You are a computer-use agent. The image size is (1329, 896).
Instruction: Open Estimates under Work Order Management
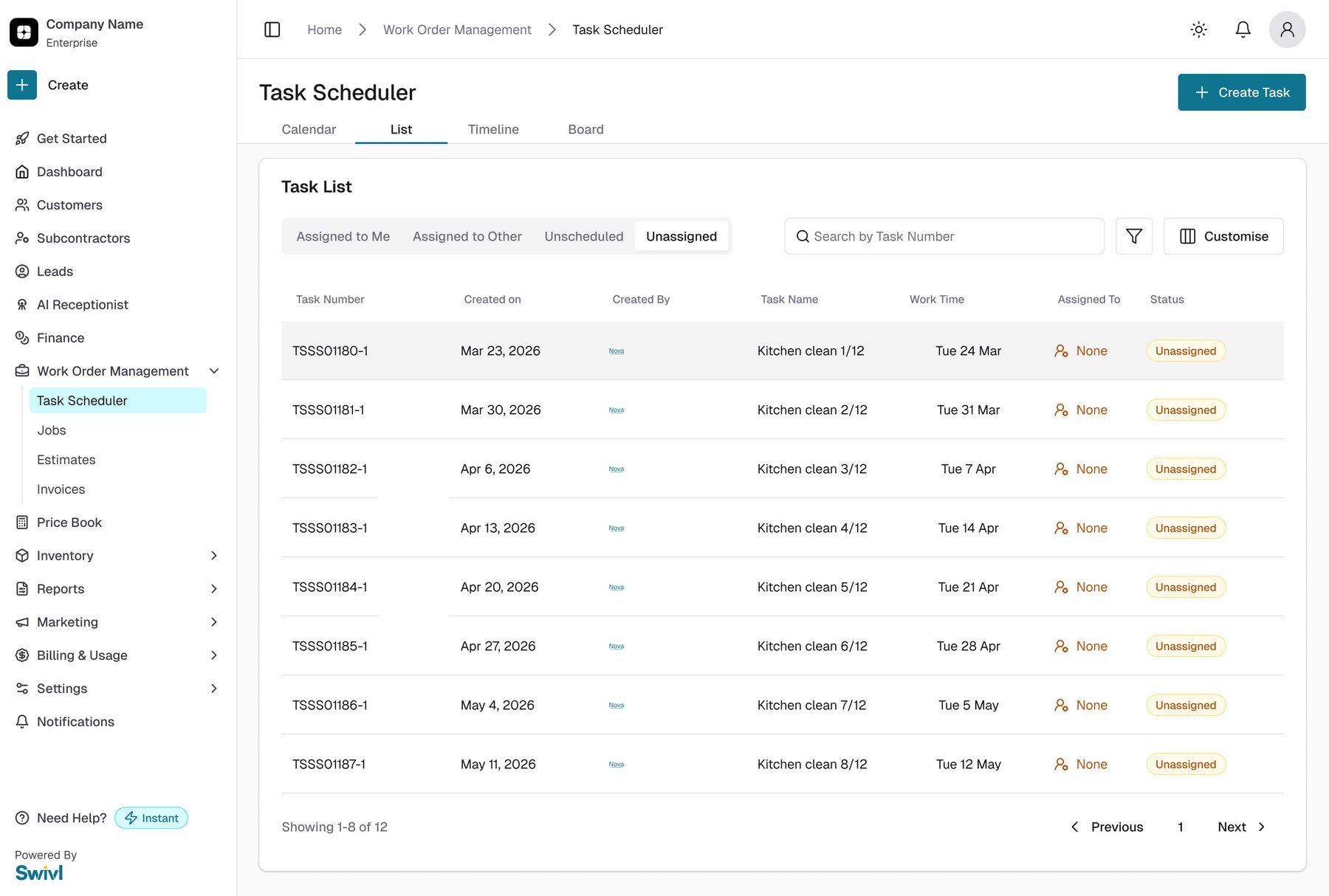(x=66, y=460)
